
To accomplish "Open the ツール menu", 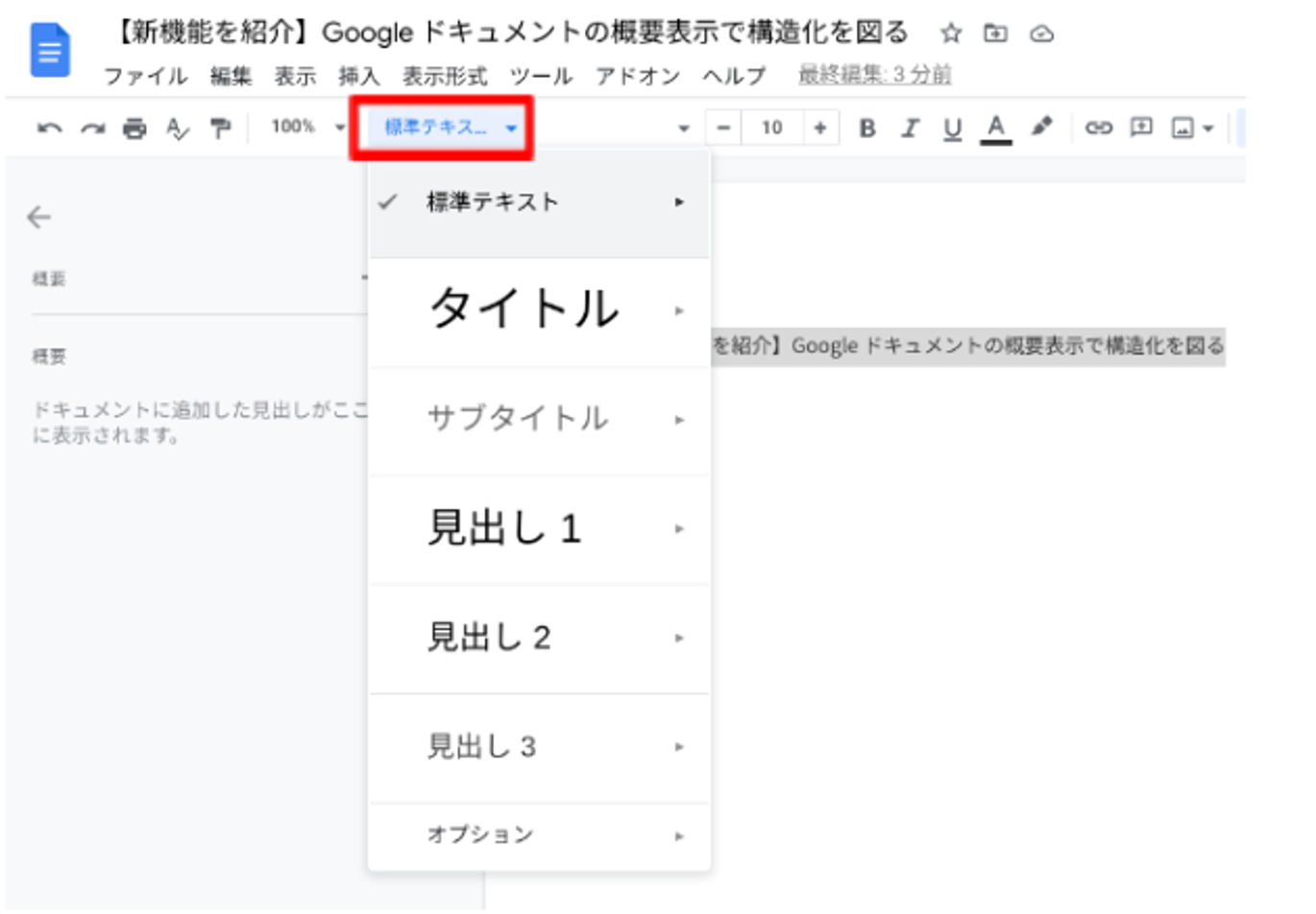I will (541, 76).
